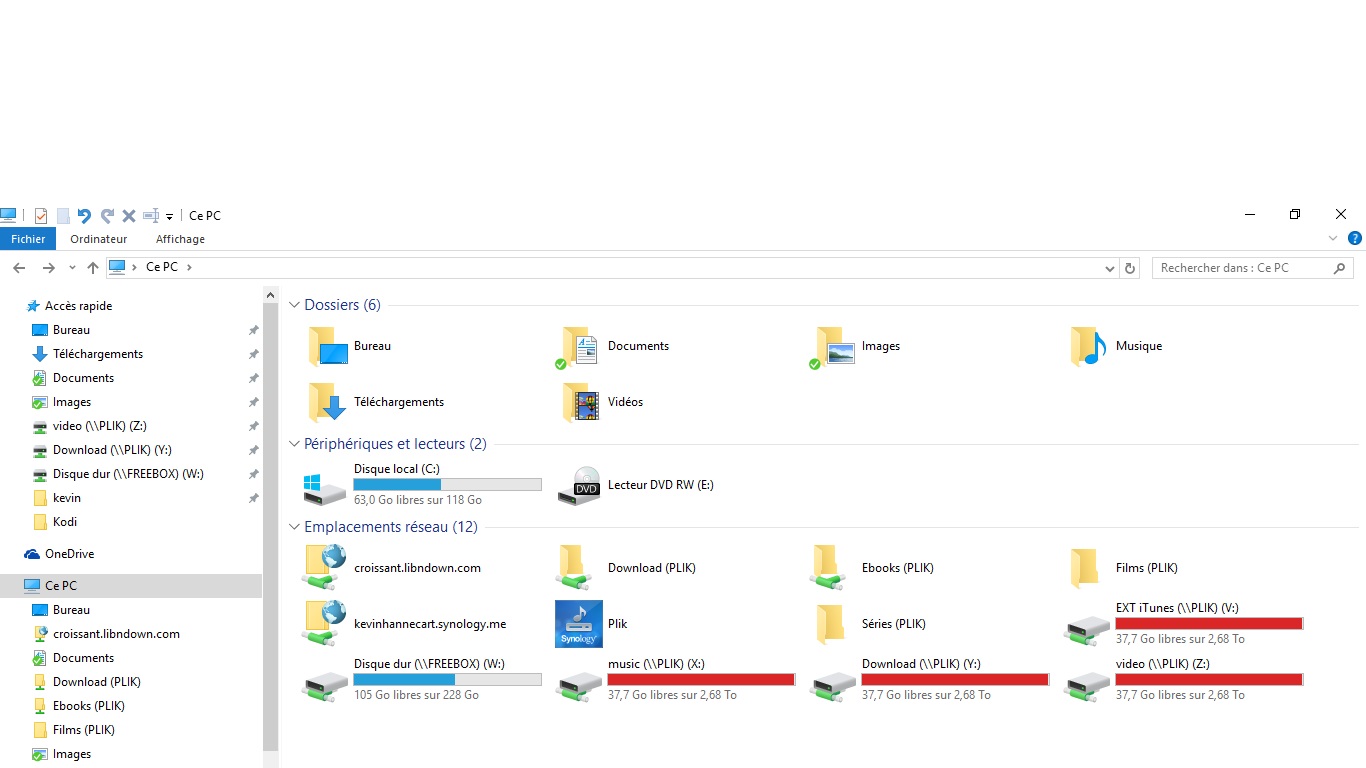Select OneDrive in the navigation pane
Viewport: 1366px width, 768px height.
(x=69, y=554)
